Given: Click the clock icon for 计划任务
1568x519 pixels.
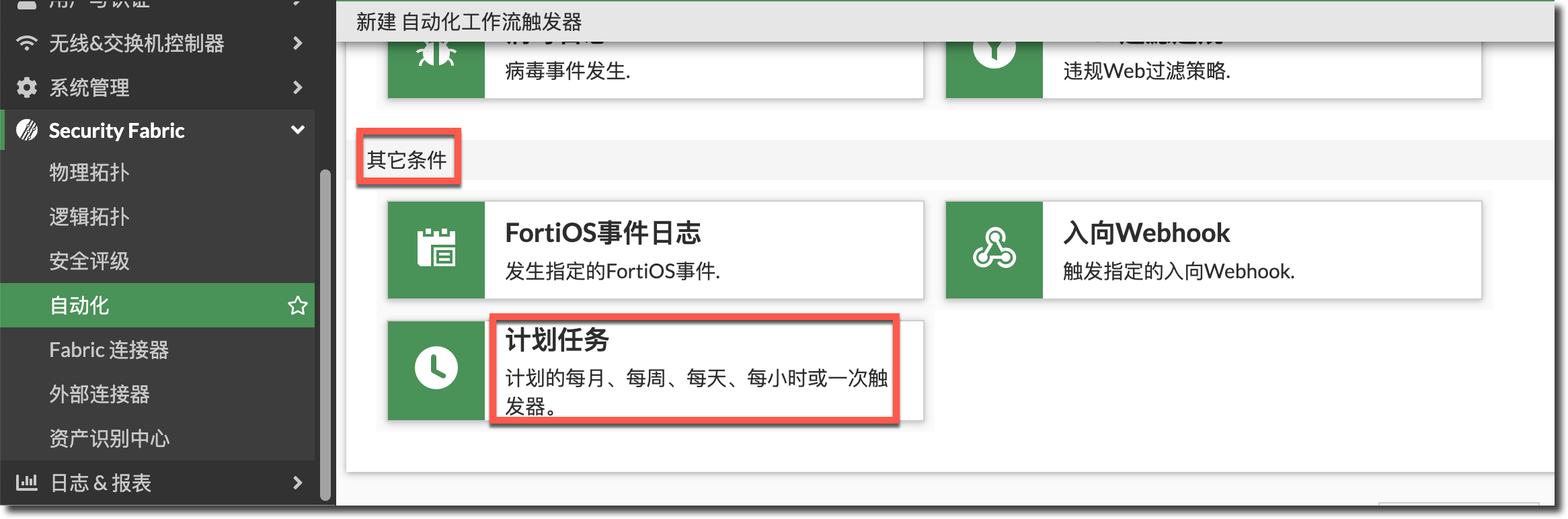Looking at the screenshot, I should point(436,368).
